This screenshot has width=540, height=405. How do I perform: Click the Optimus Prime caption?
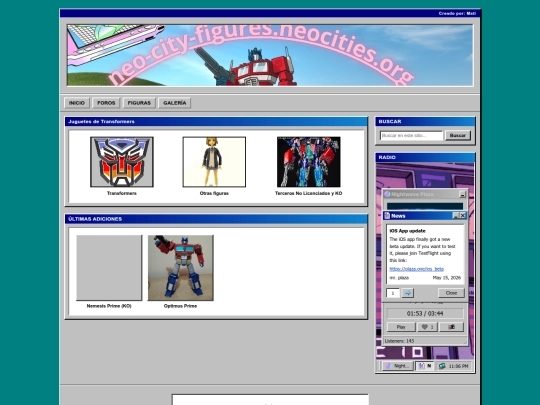pos(180,306)
